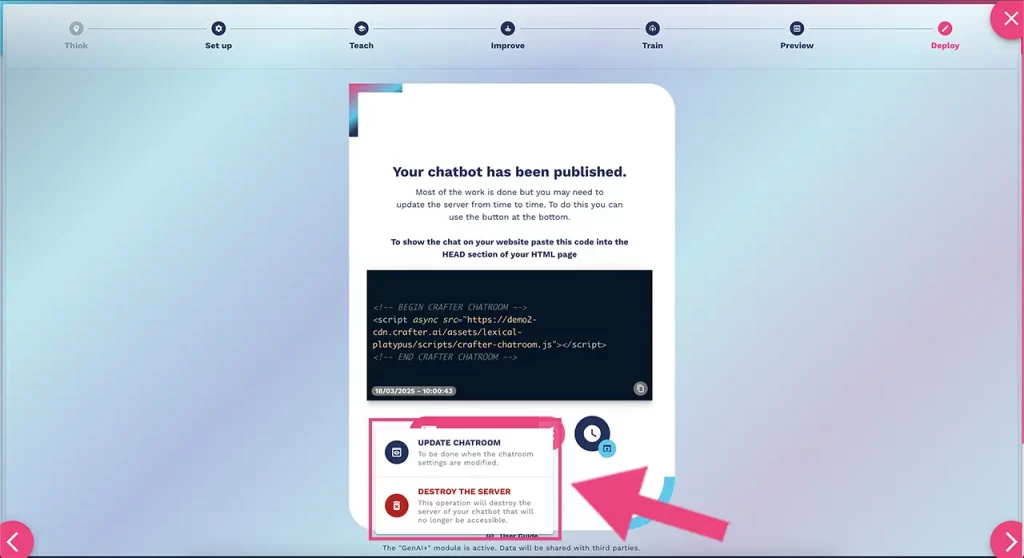Image resolution: width=1024 pixels, height=558 pixels.
Task: Click the 'Your chatbot has been published.' heading
Action: [509, 172]
